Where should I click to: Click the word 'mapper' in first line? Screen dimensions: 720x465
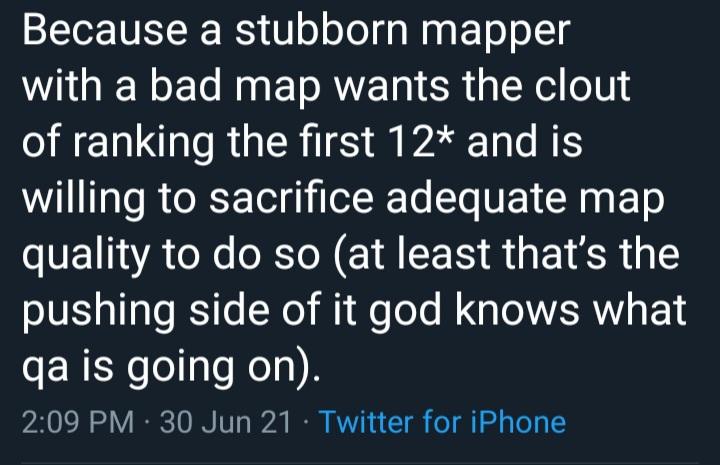495,34
